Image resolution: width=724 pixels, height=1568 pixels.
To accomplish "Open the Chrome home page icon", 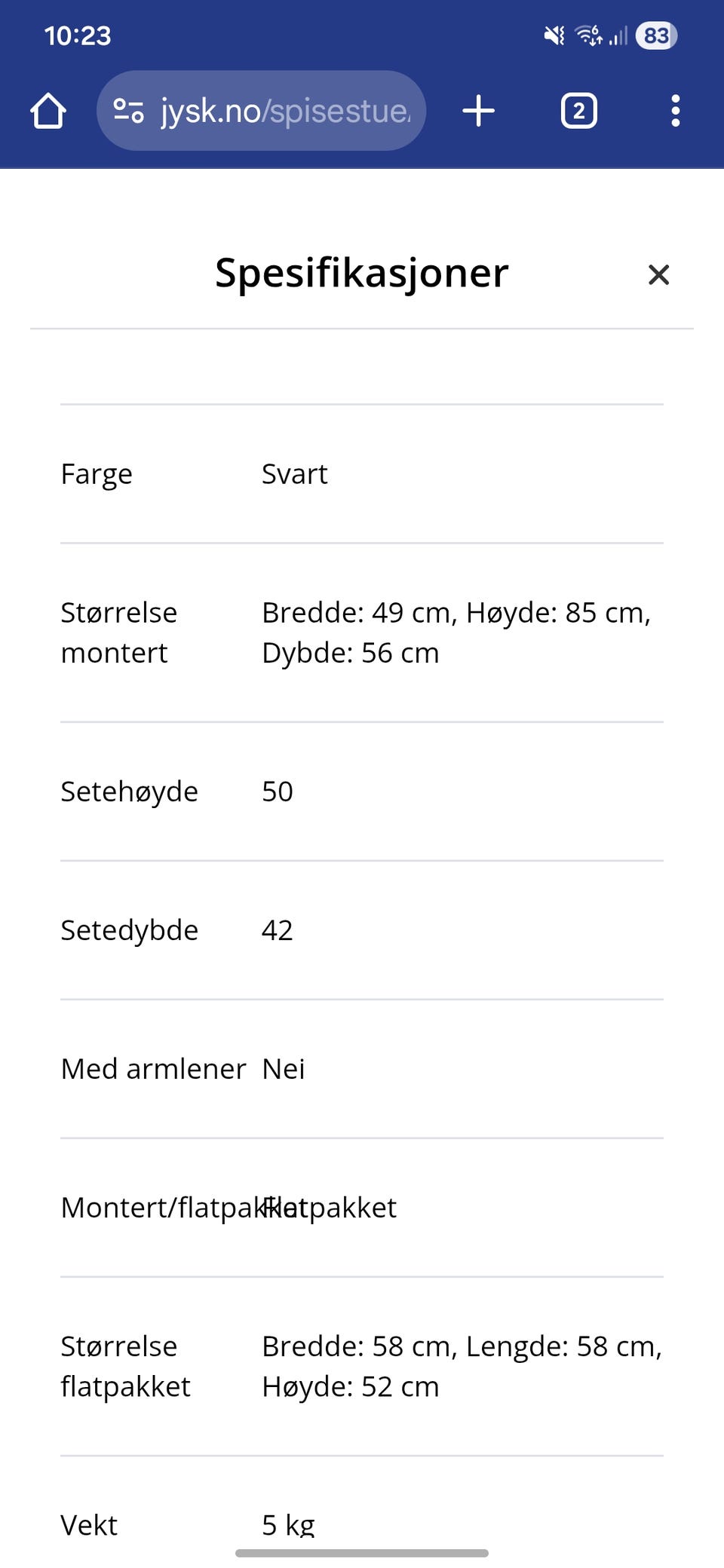I will coord(47,110).
